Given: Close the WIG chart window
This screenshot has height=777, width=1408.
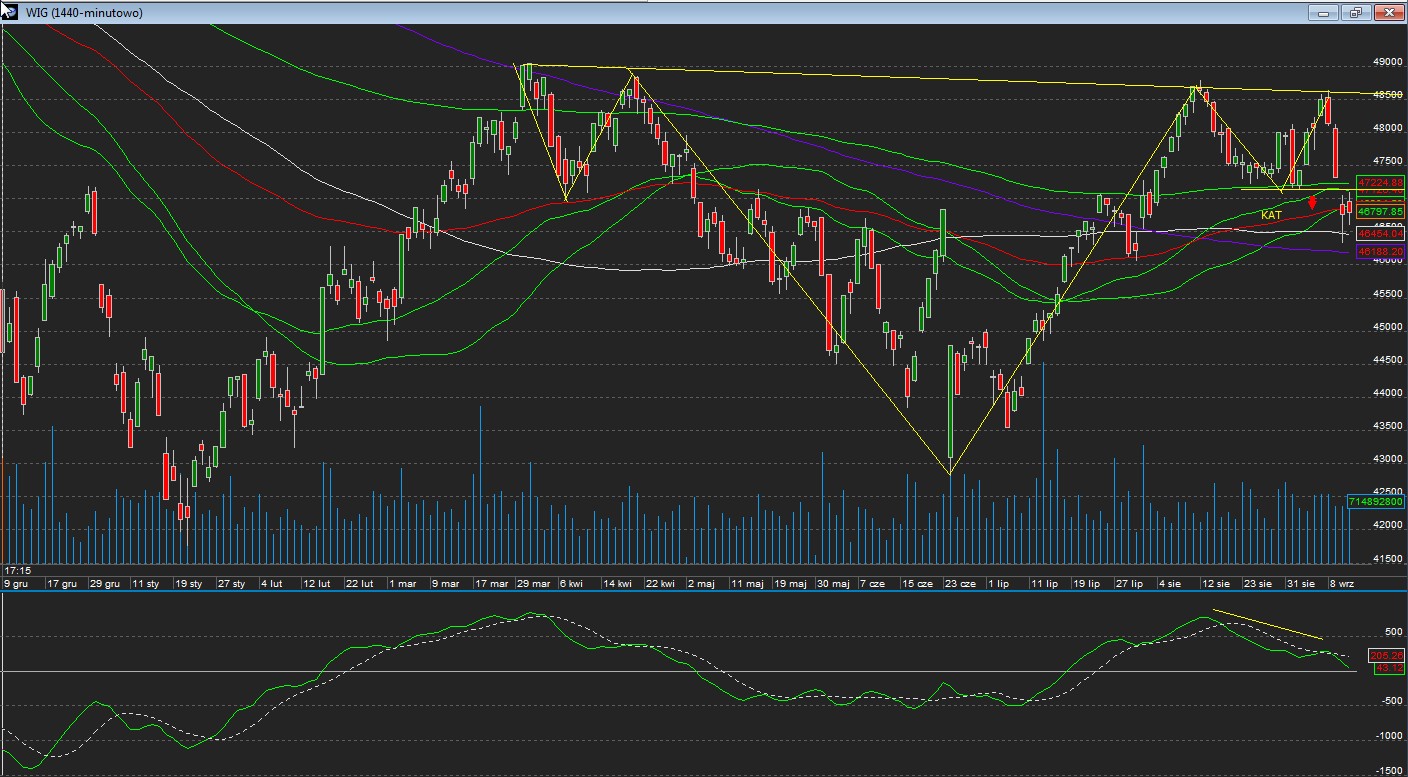Looking at the screenshot, I should (1389, 12).
